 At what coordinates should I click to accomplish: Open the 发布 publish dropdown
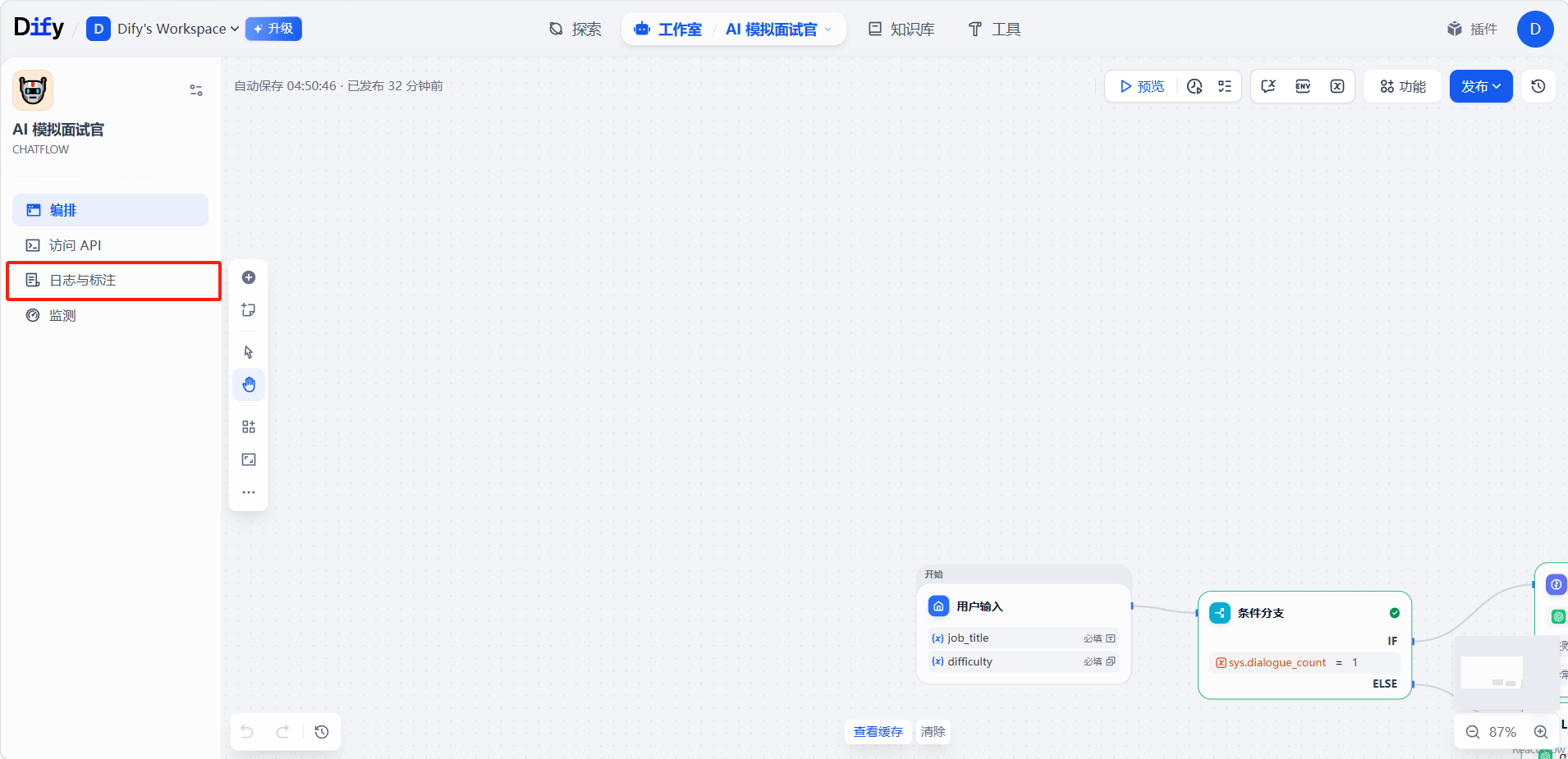tap(1480, 86)
